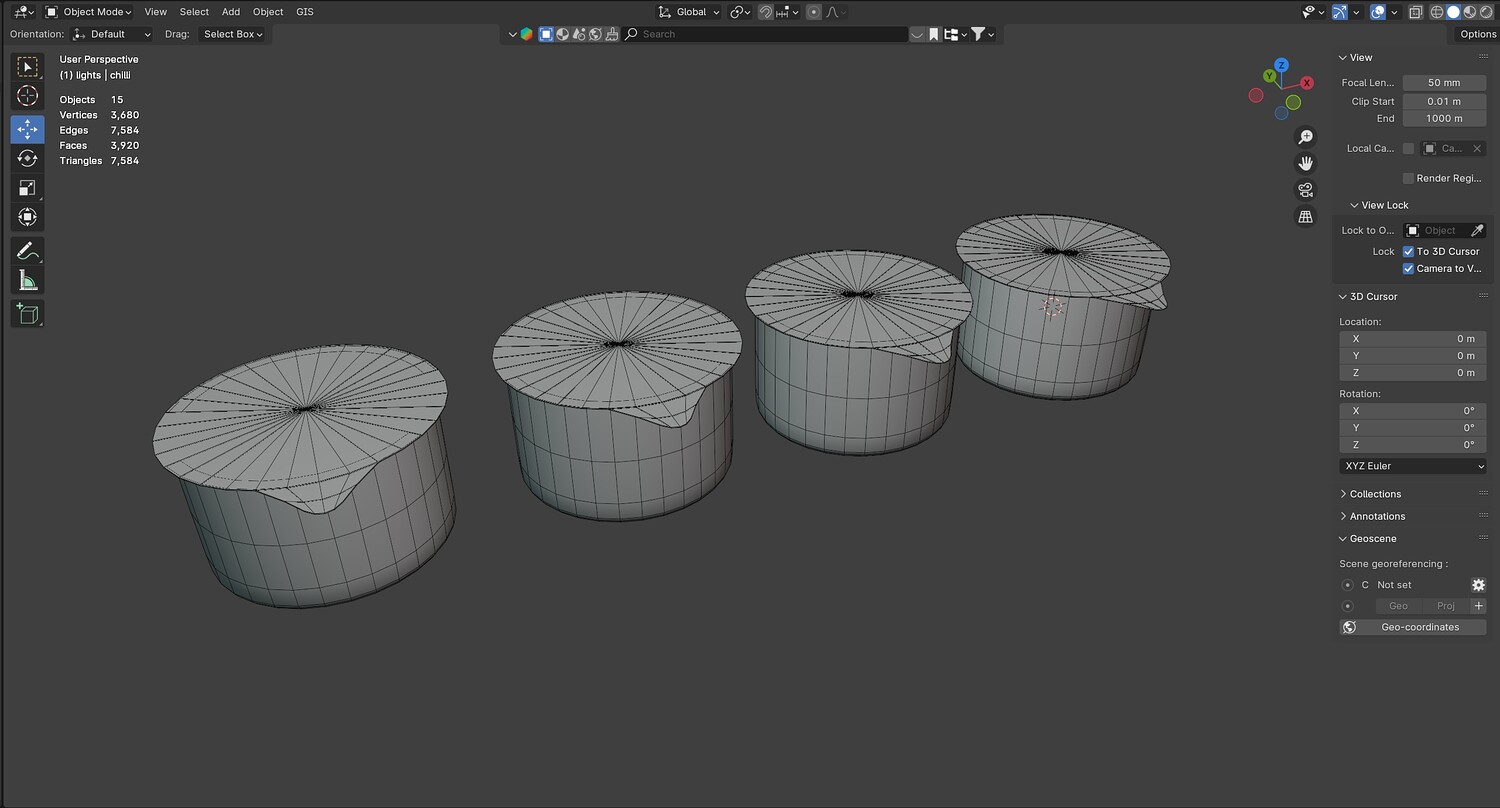Viewport: 1500px width, 808px height.
Task: Select the Annotate tool
Action: click(28, 251)
